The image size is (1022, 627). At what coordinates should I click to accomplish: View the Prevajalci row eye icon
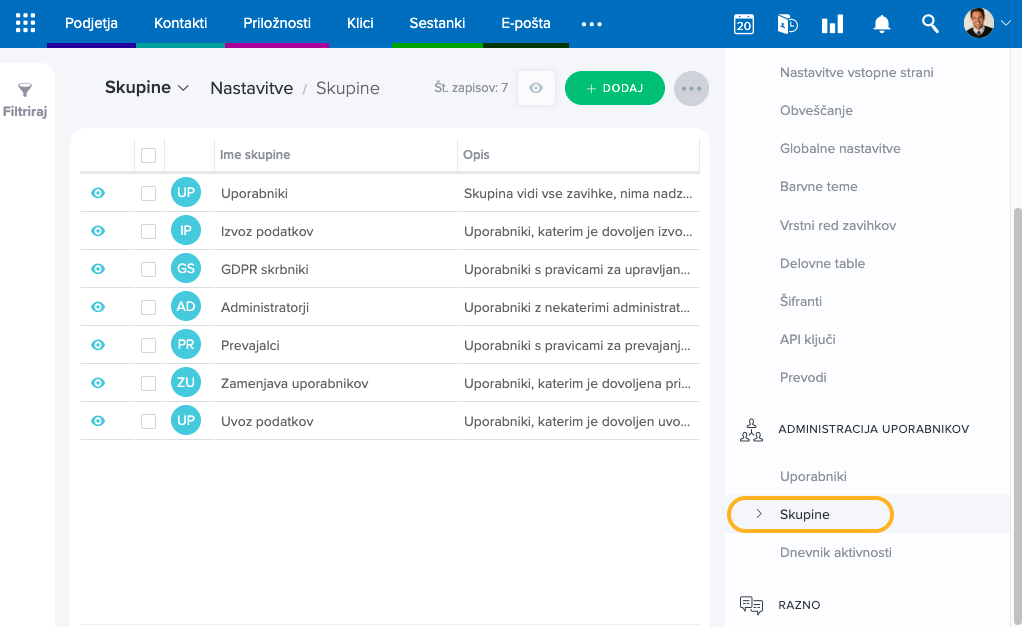98,345
